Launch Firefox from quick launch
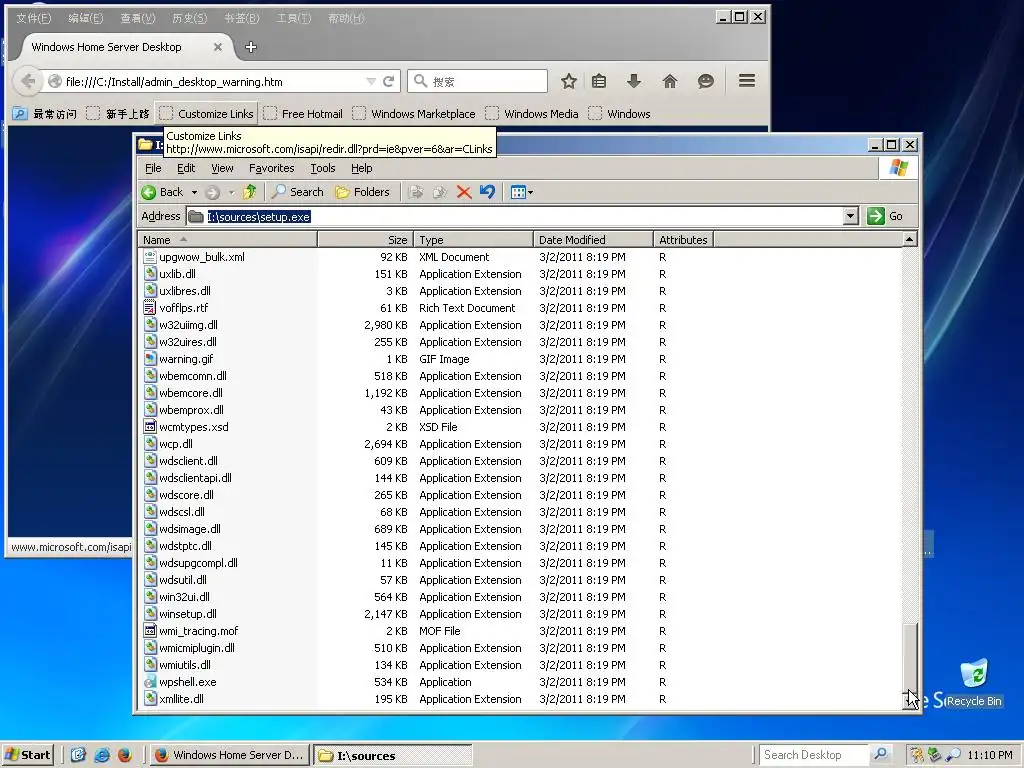The width and height of the screenshot is (1024, 768). pyautogui.click(x=125, y=755)
